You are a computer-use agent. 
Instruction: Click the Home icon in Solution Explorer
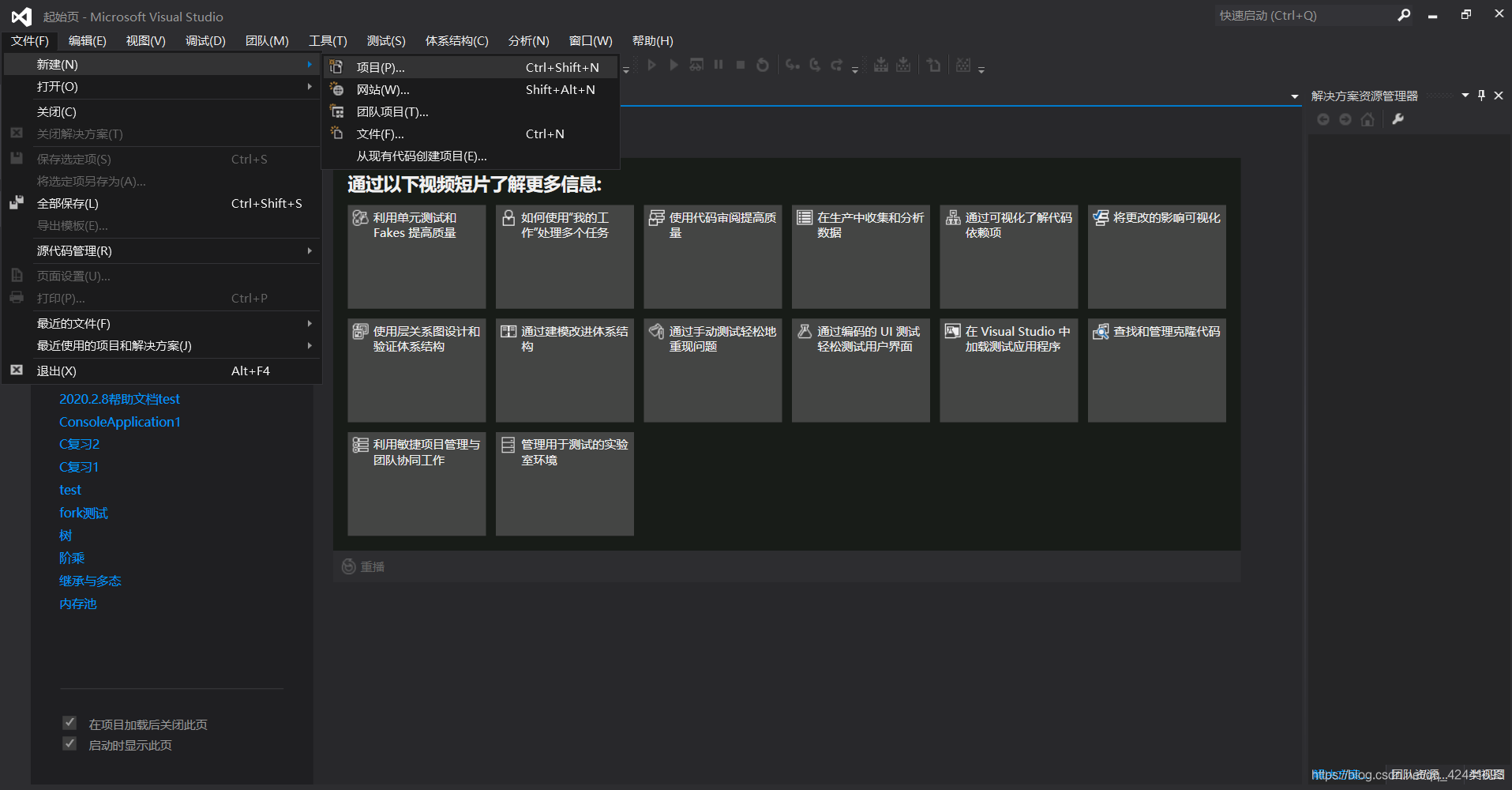(x=1368, y=119)
